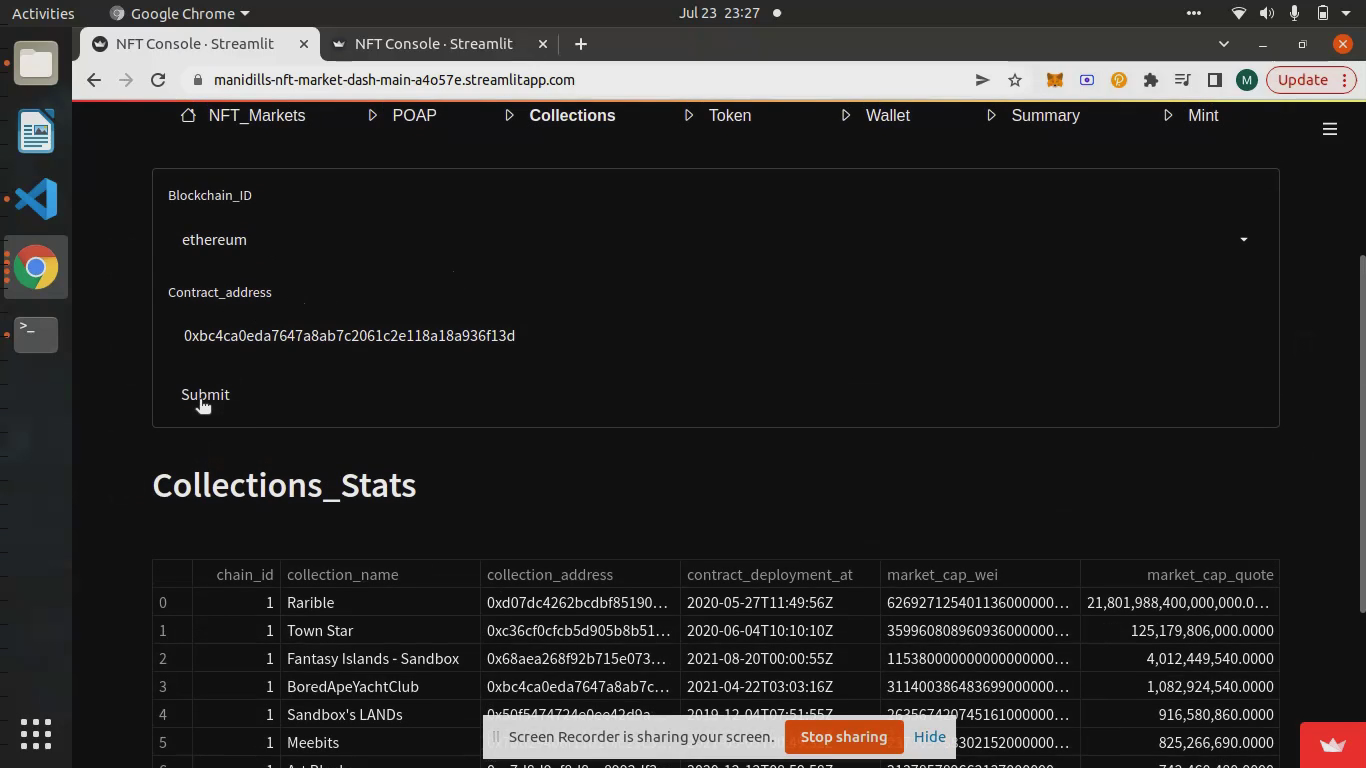1366x768 pixels.
Task: Expand the Blockchain_ID ethereum dropdown
Action: point(715,240)
